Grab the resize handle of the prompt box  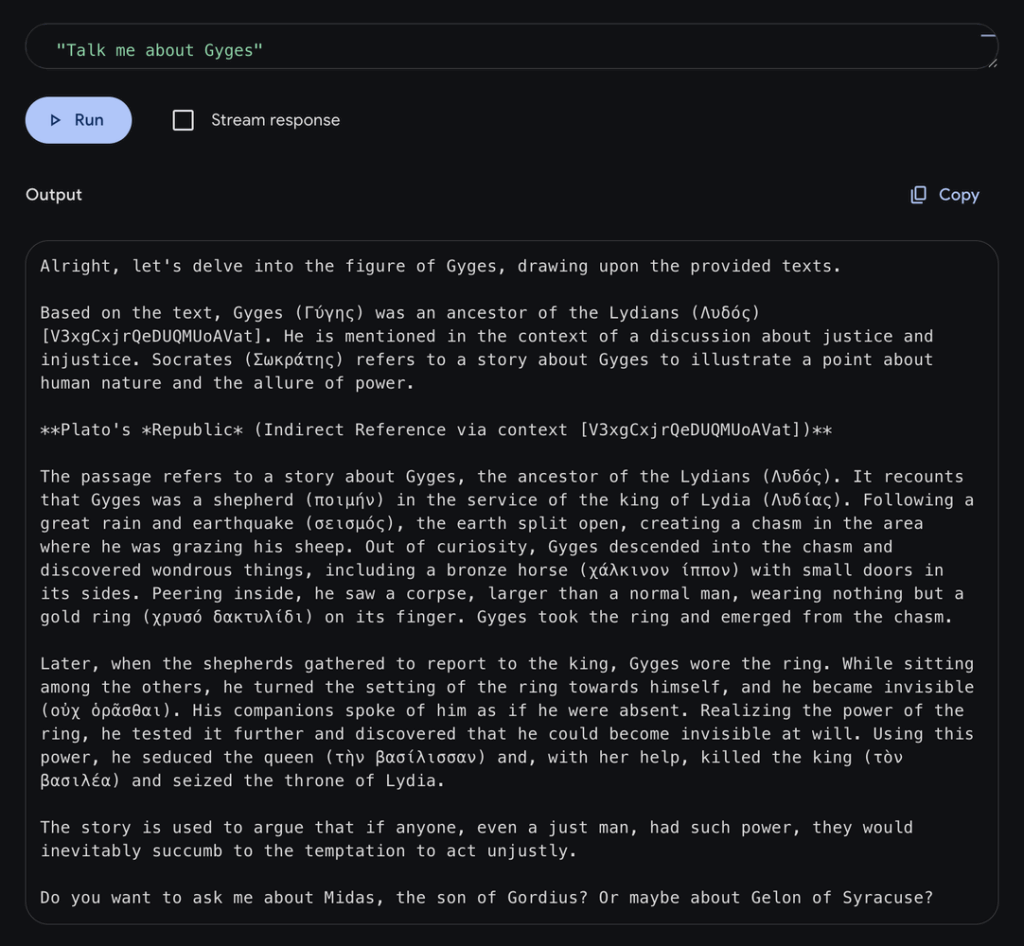coord(992,62)
